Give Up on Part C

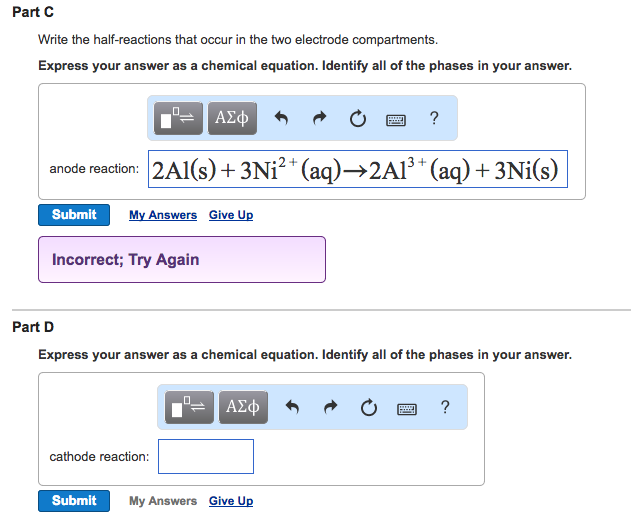(x=231, y=215)
